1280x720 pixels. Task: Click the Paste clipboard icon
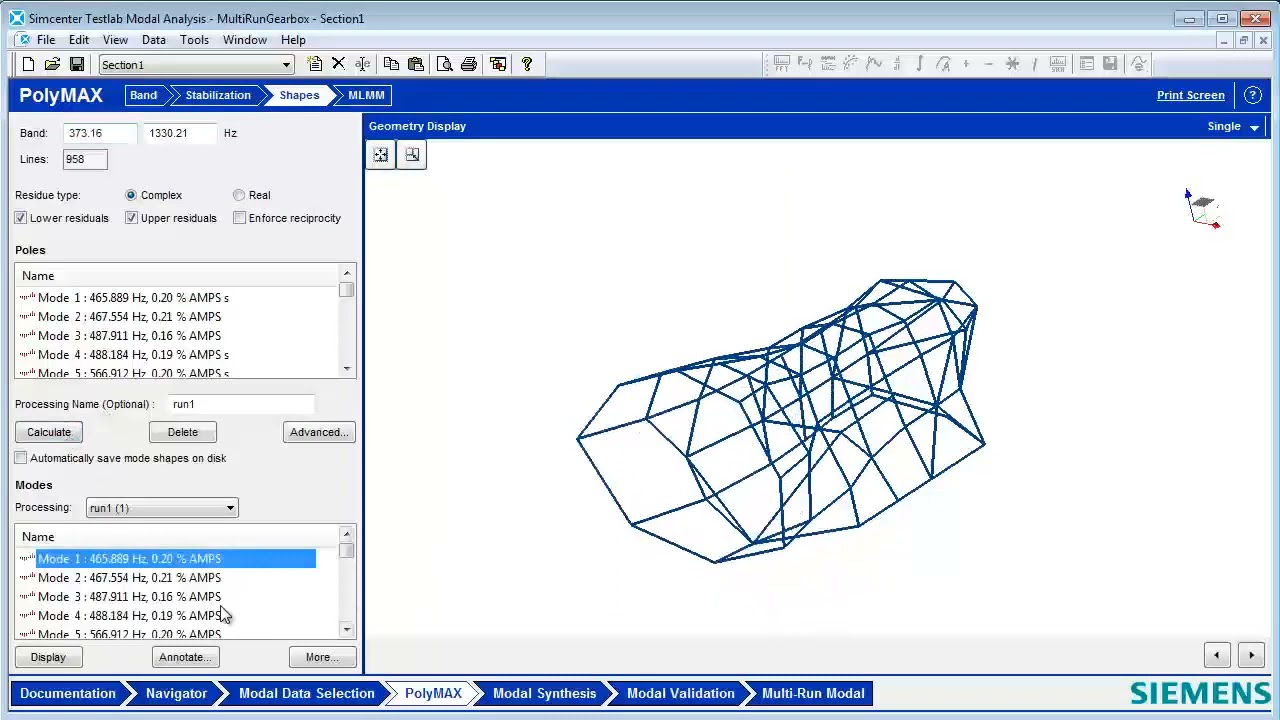click(415, 64)
